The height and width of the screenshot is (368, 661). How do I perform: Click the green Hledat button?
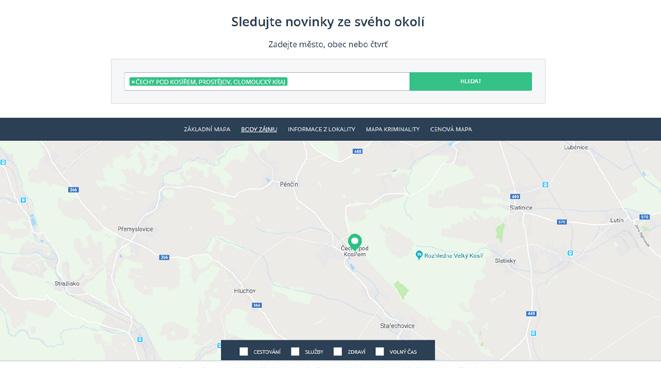[470, 81]
